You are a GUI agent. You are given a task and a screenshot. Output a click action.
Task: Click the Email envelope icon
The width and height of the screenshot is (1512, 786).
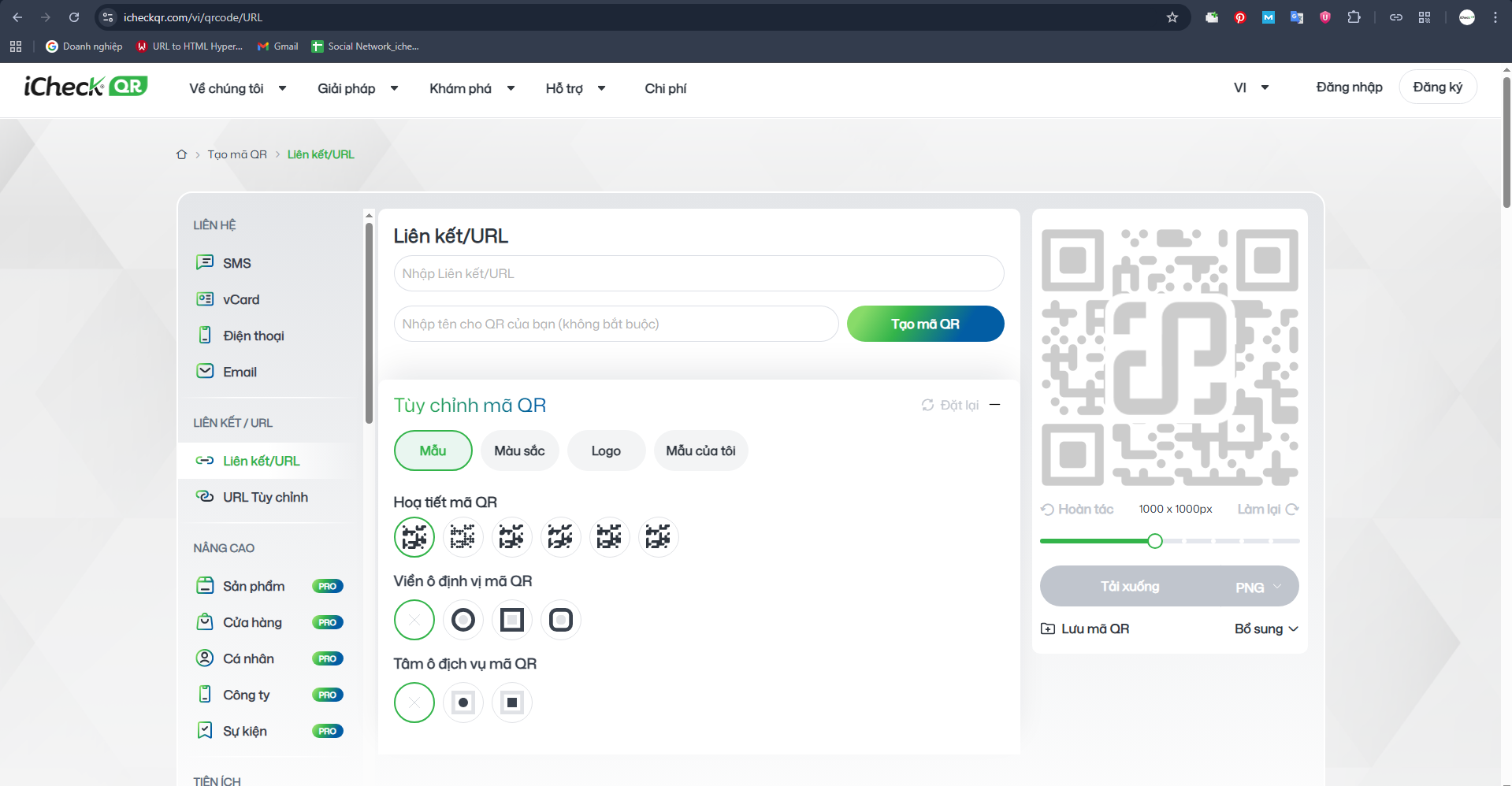pyautogui.click(x=205, y=371)
